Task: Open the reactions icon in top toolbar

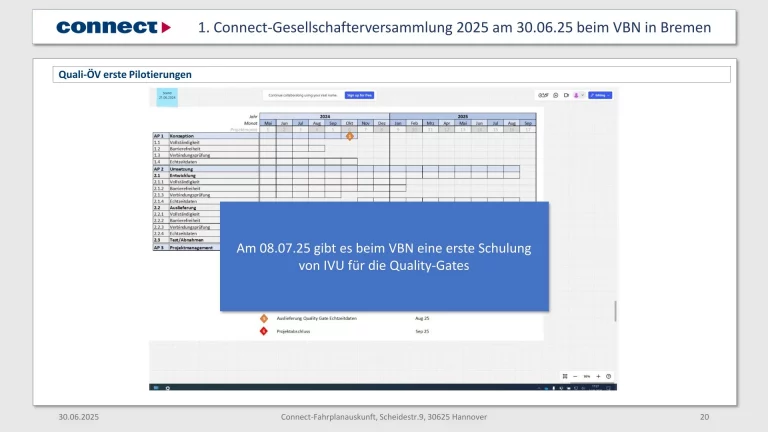Action: coord(555,95)
